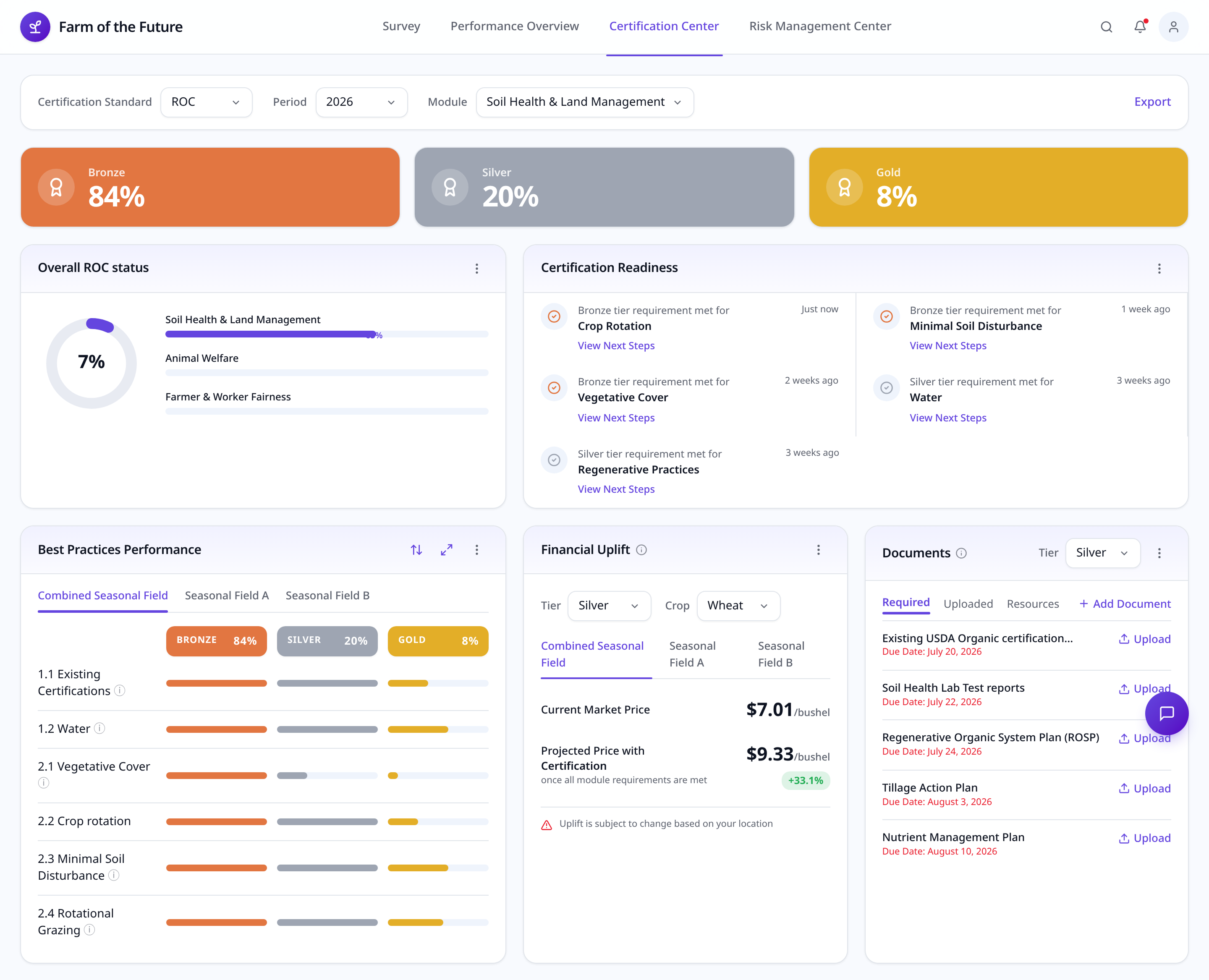Image resolution: width=1209 pixels, height=980 pixels.
Task: Click the BRONZE 84% column header badge
Action: [x=216, y=641]
